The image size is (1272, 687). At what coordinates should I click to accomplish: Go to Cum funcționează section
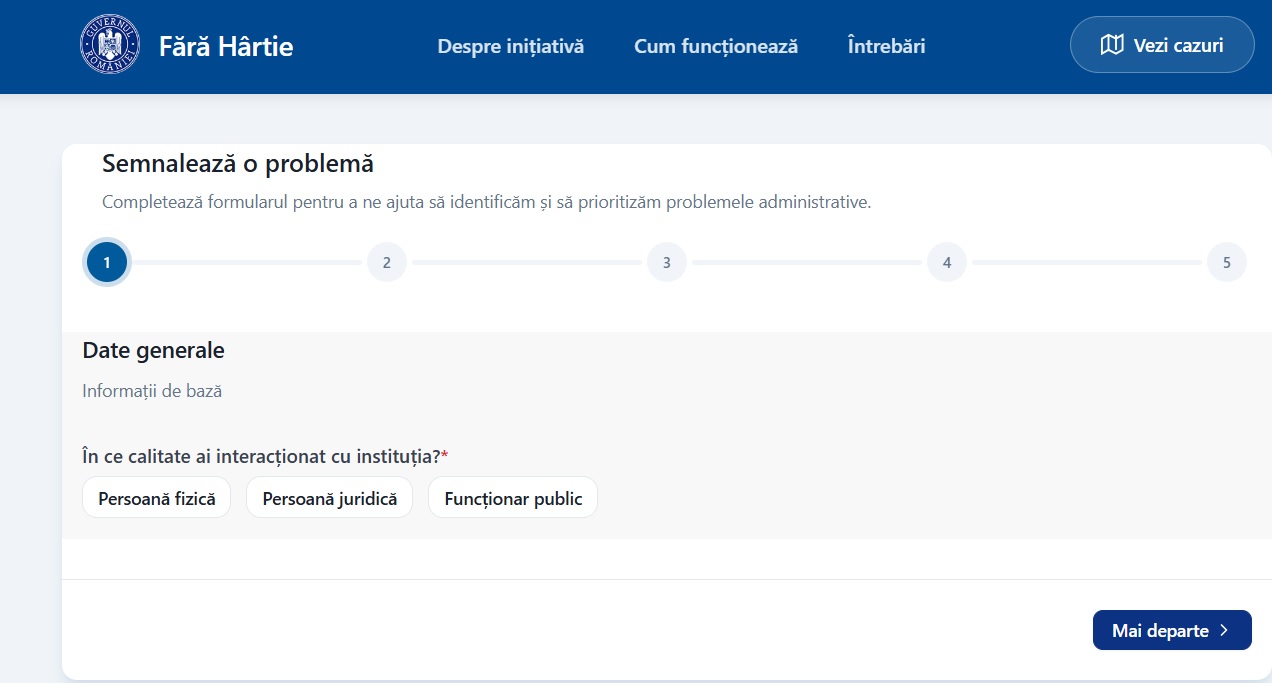(716, 46)
